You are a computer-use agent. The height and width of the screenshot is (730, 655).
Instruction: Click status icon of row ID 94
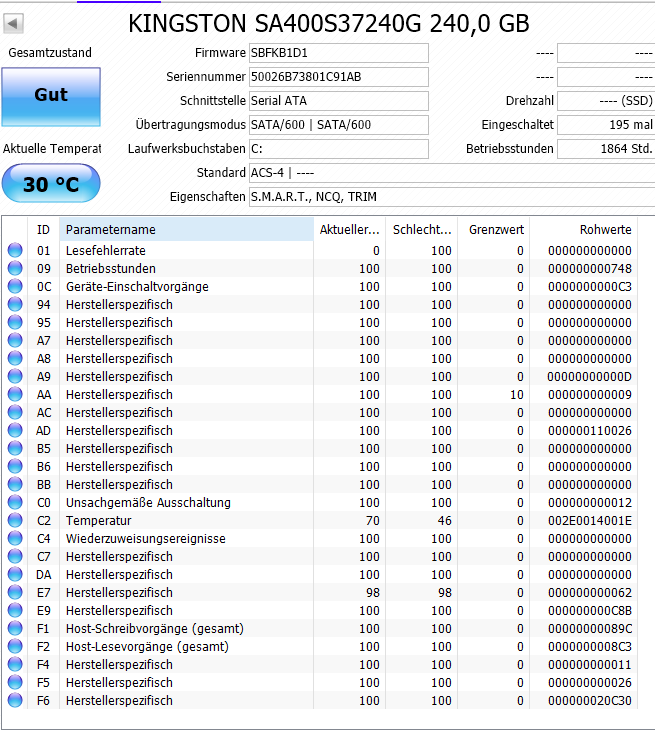click(15, 304)
